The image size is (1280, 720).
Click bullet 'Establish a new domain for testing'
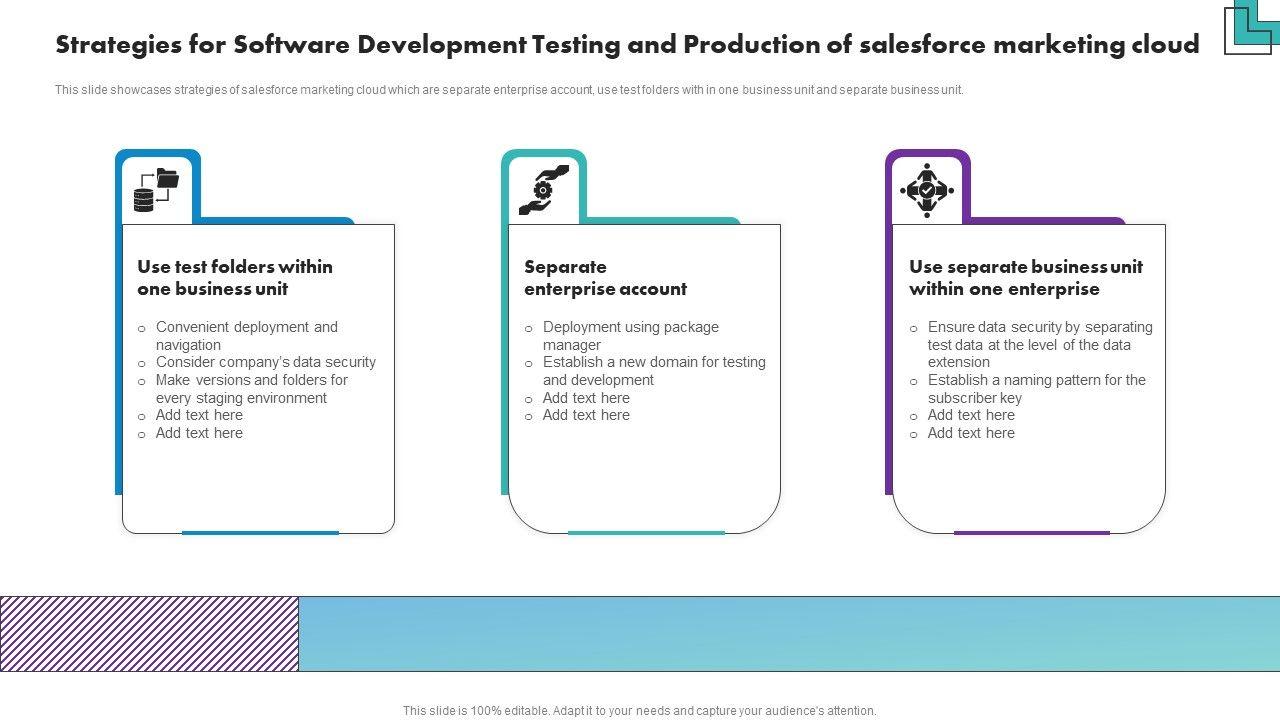[654, 371]
